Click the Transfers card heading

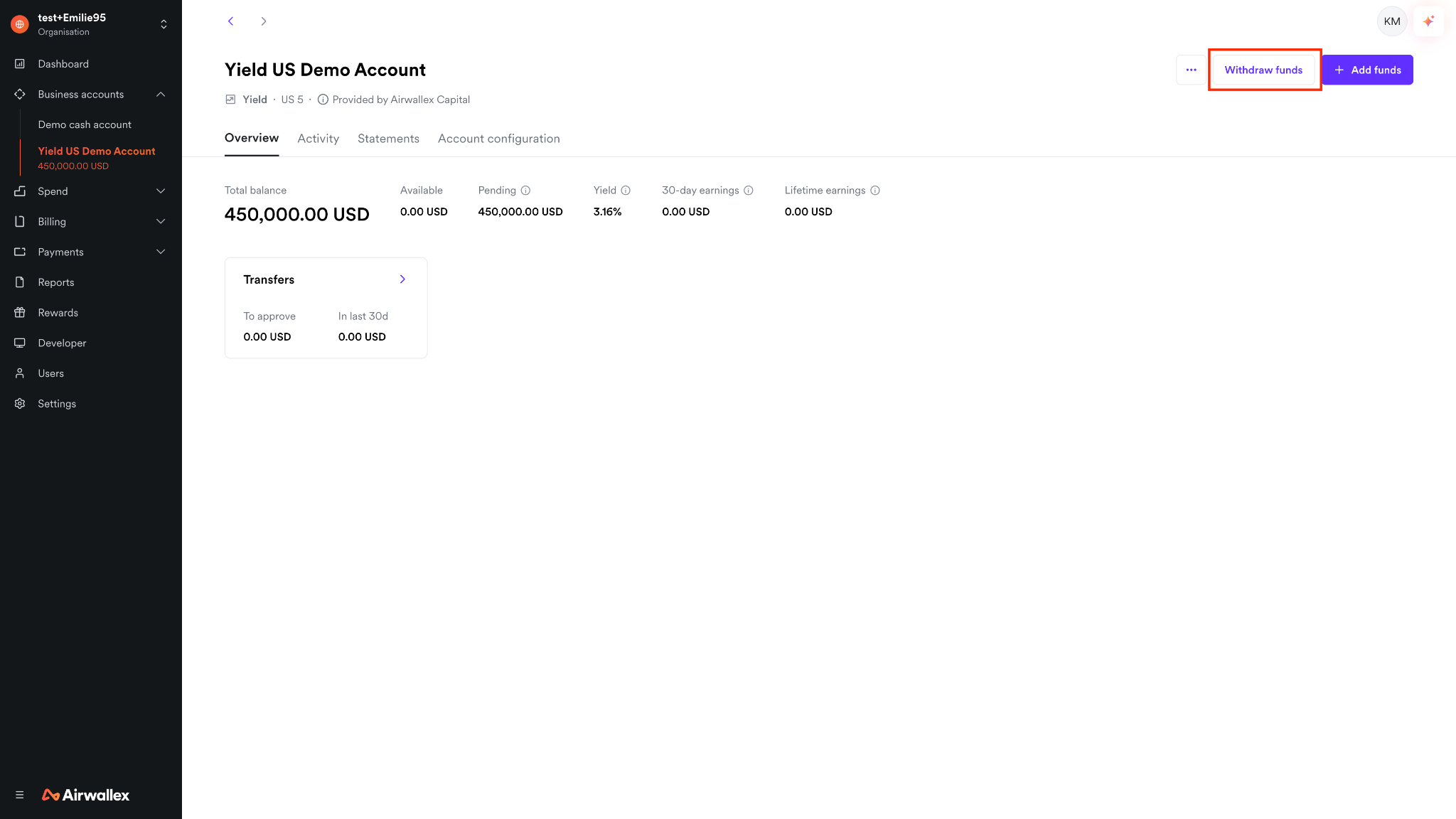pos(269,279)
